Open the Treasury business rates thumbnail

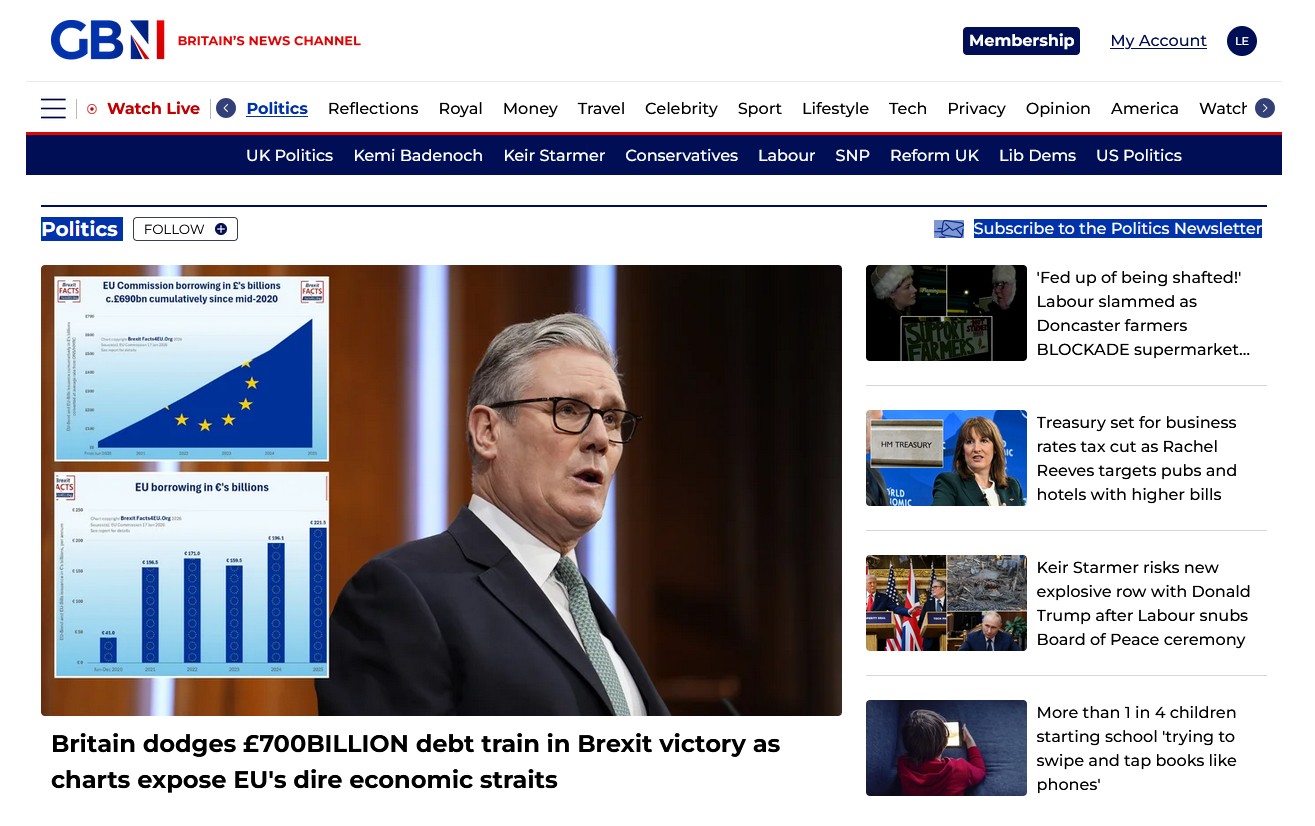(946, 458)
